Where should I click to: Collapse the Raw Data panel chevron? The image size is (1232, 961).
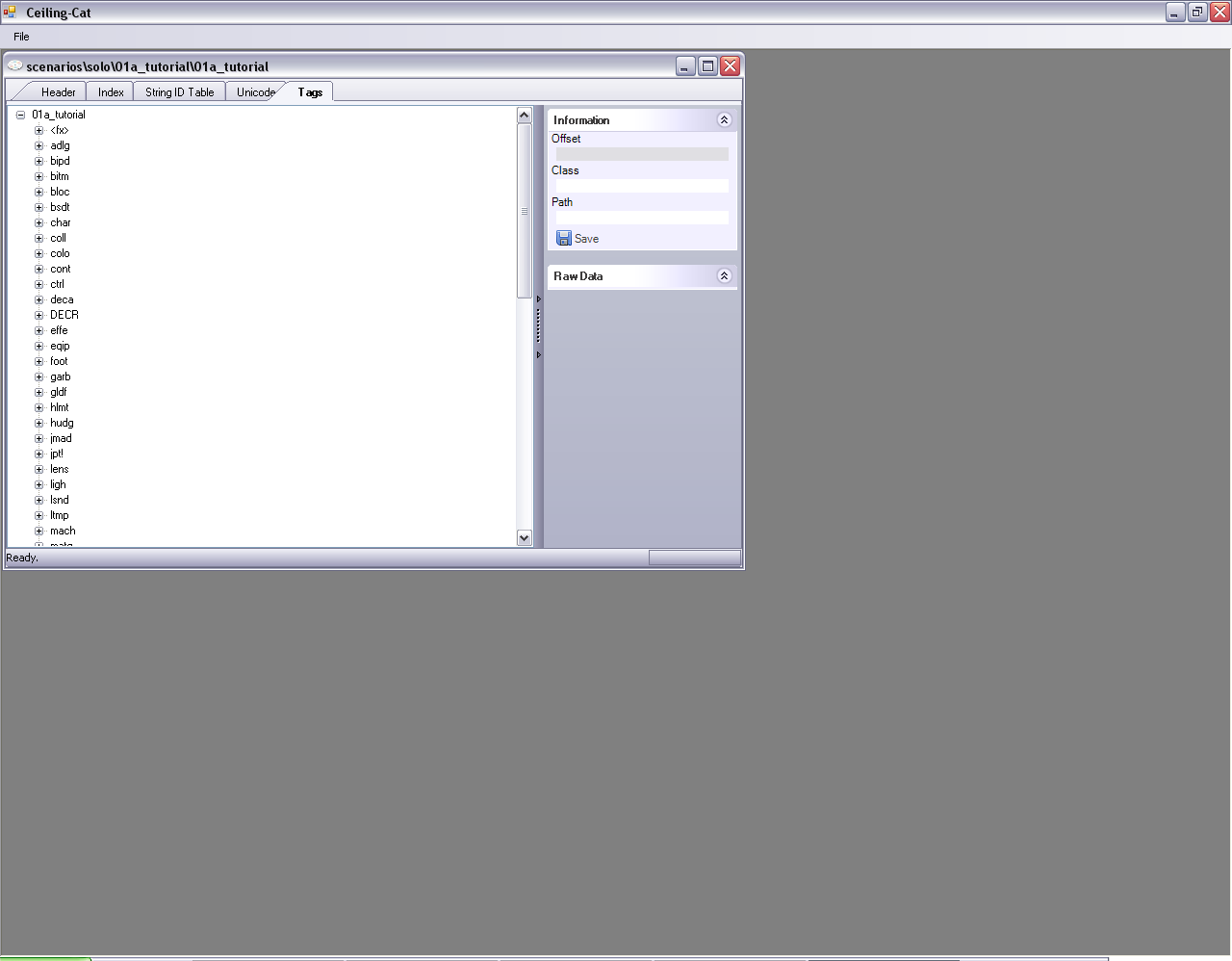pos(724,276)
